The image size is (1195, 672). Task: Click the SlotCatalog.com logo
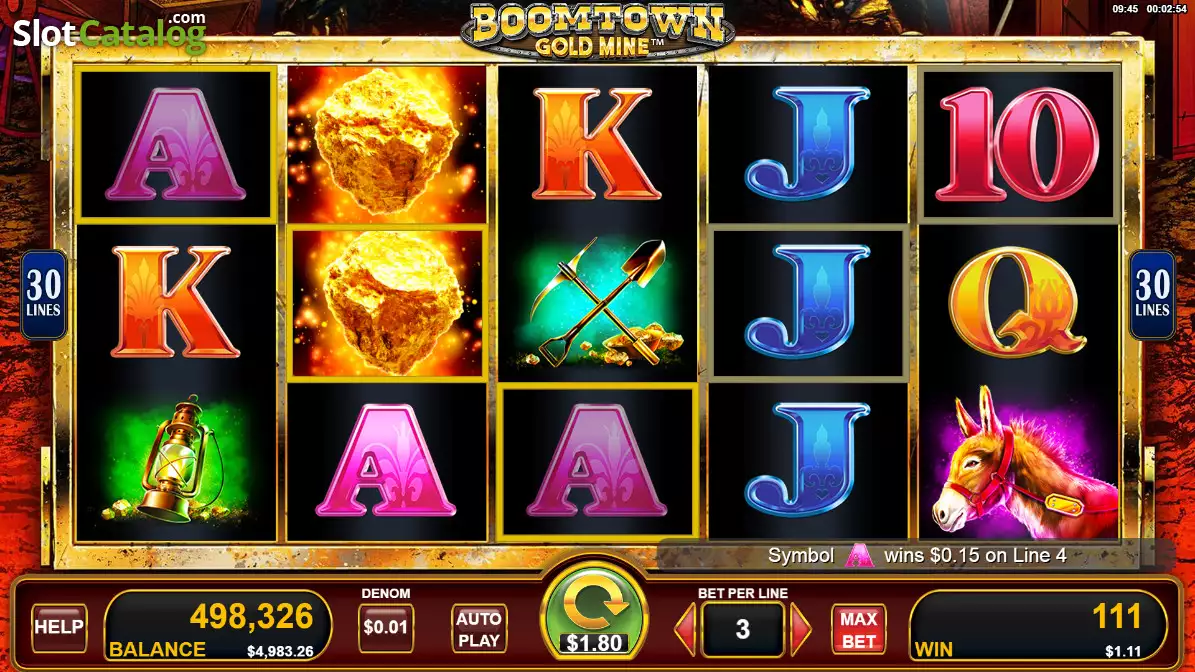pyautogui.click(x=109, y=32)
